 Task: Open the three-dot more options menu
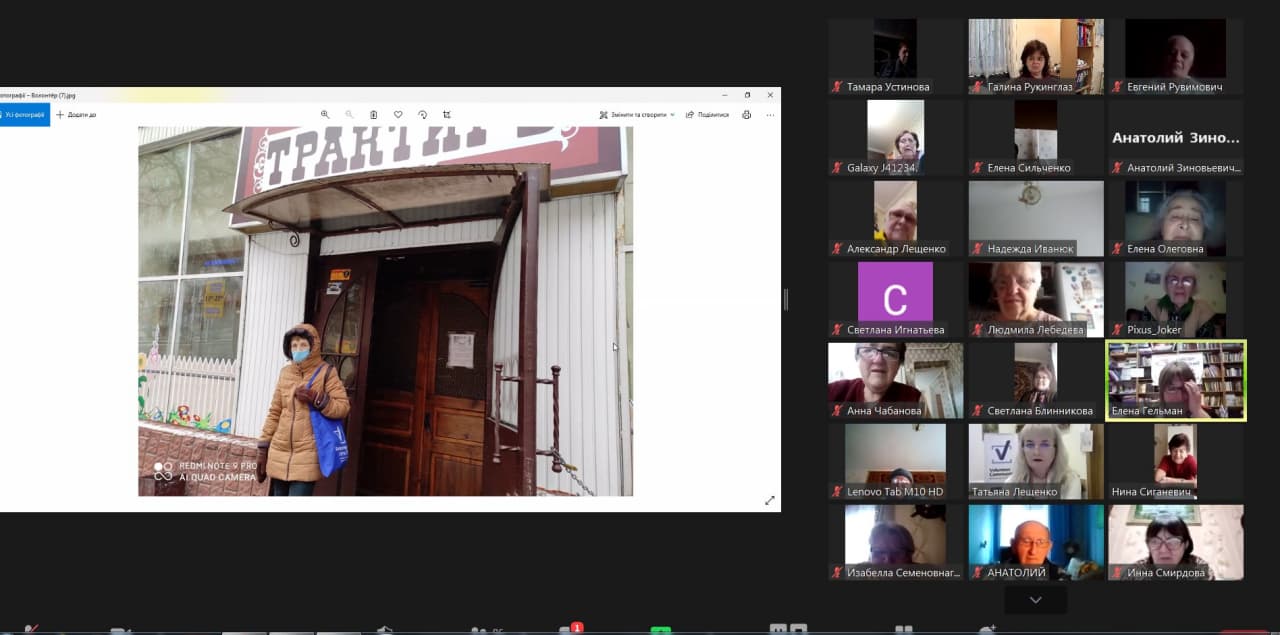pyautogui.click(x=770, y=115)
